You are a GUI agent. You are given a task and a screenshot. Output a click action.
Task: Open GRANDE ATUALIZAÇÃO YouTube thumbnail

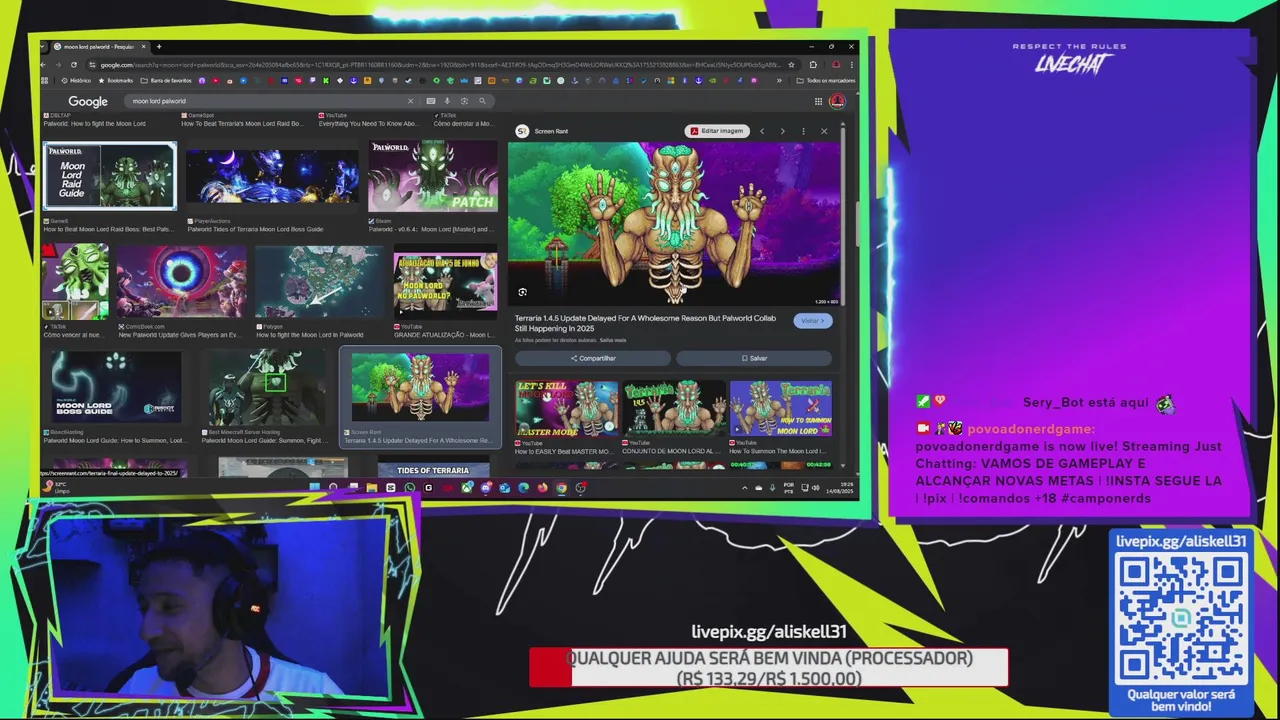pos(445,282)
